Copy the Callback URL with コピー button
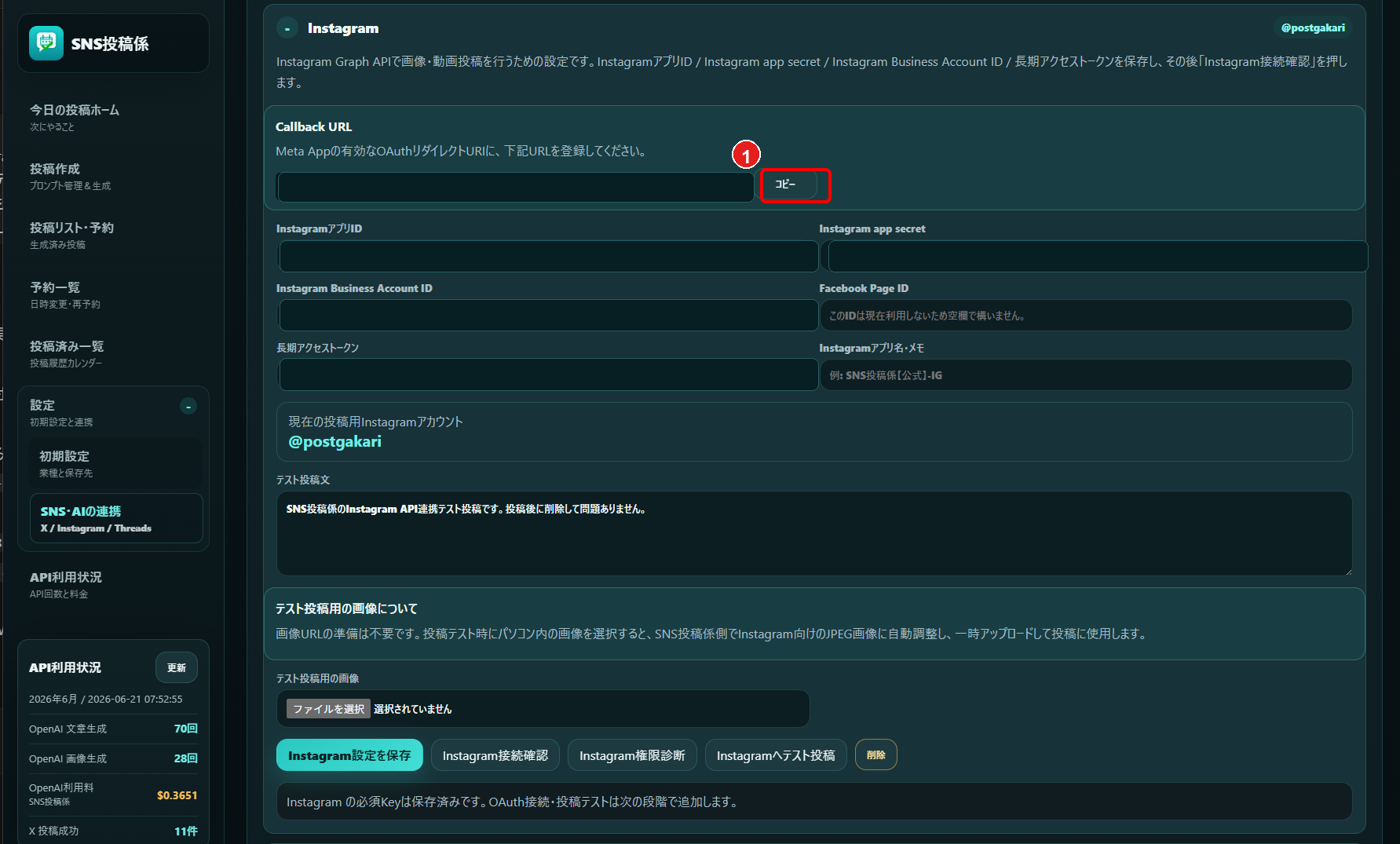The width and height of the screenshot is (1400, 844). [788, 185]
